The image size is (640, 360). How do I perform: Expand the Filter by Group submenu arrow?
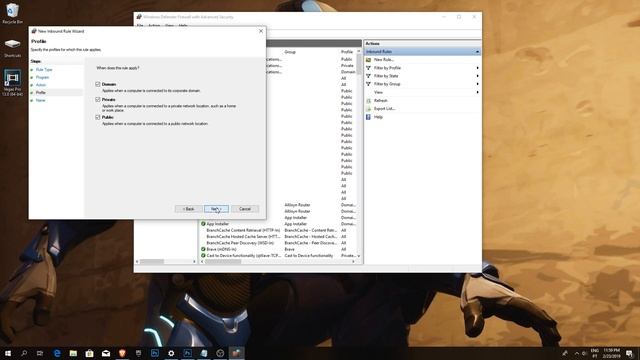coord(477,84)
